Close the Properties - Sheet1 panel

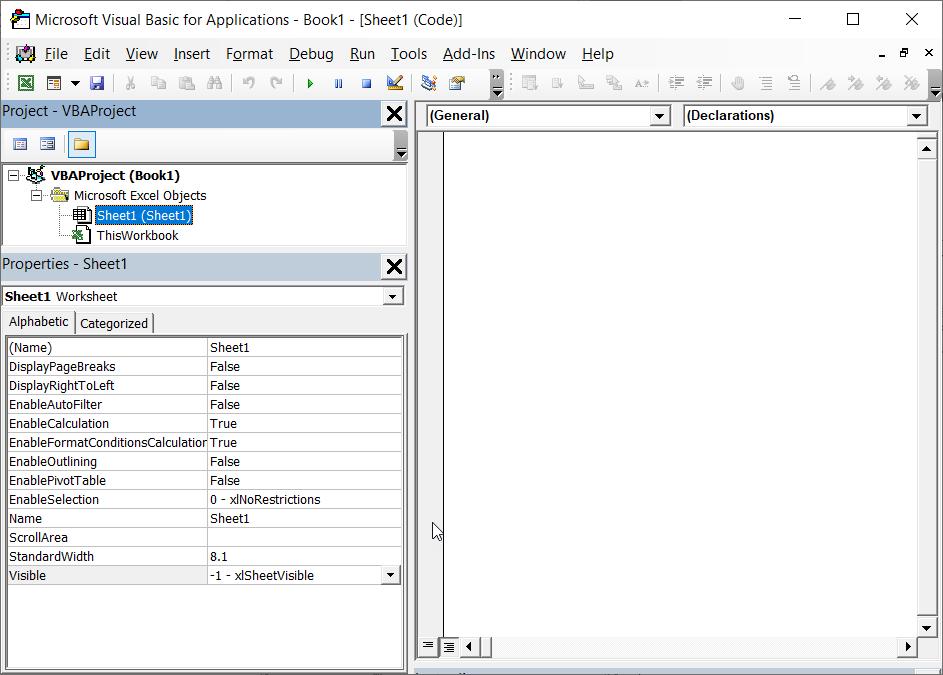click(395, 266)
